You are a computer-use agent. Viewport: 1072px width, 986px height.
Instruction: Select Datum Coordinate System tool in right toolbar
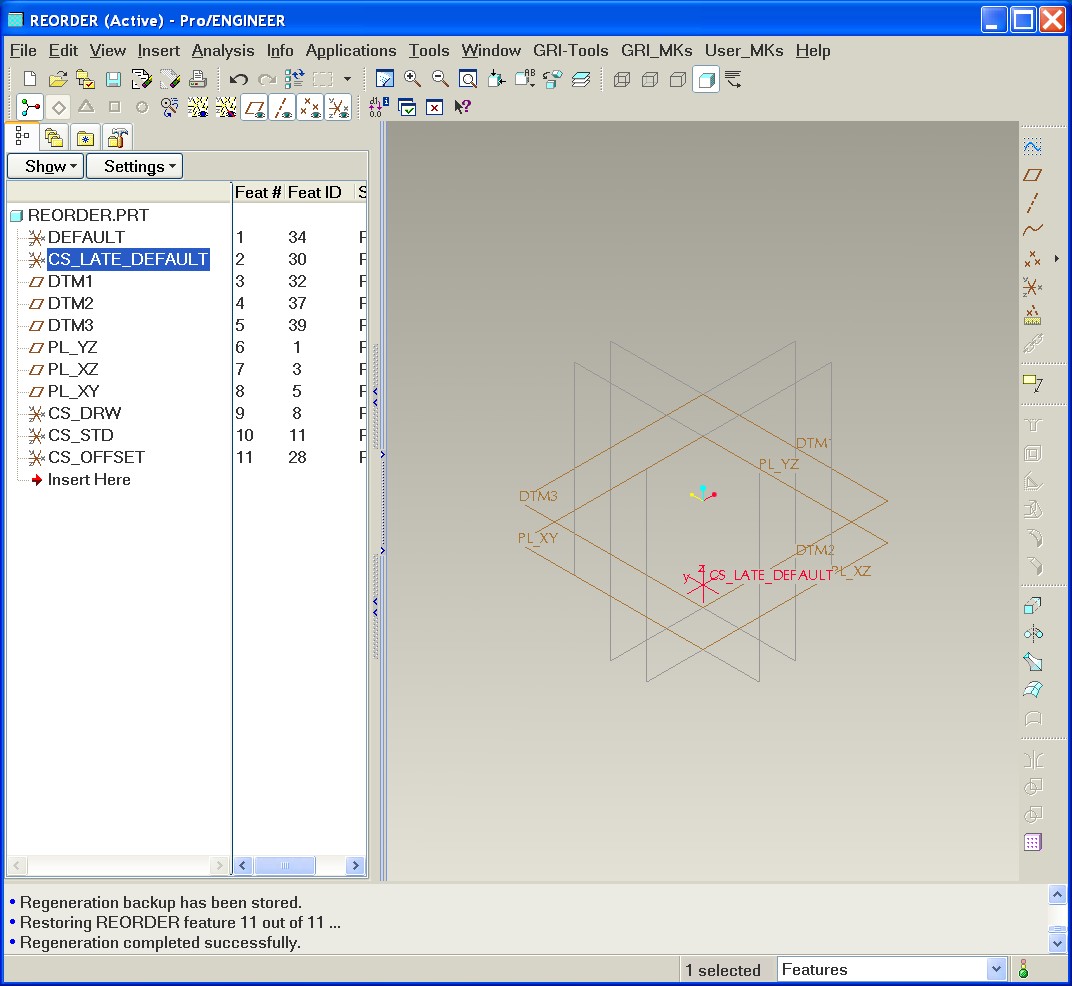[1032, 287]
